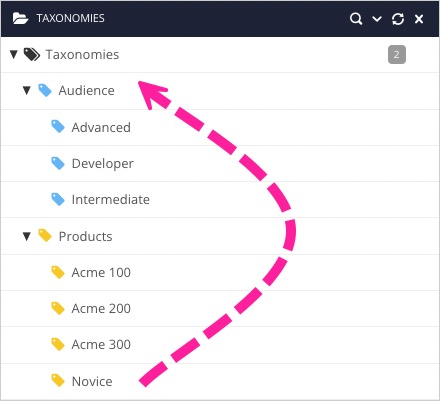Collapse the root Taxonomies tree node

[x=13, y=54]
